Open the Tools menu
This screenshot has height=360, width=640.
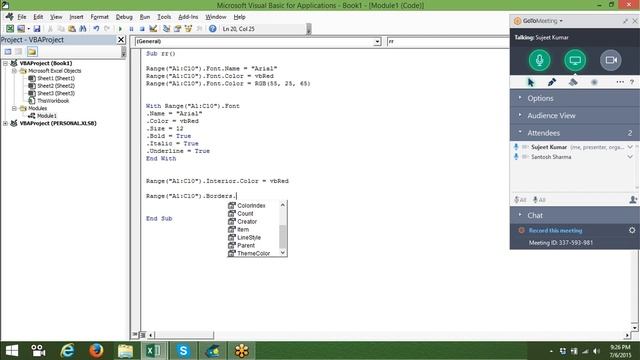click(164, 17)
